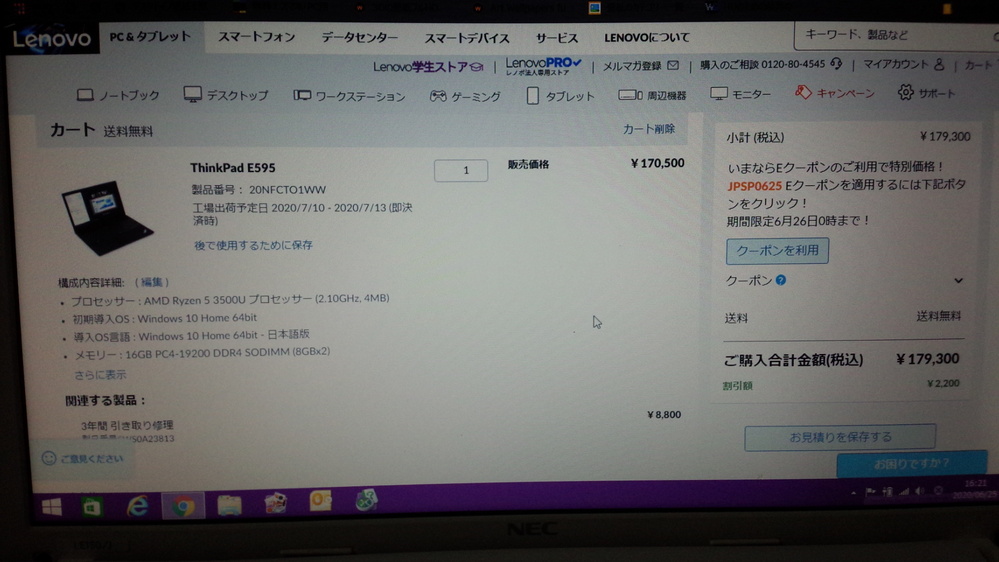Click the Action Center flag tray icon

coord(870,492)
